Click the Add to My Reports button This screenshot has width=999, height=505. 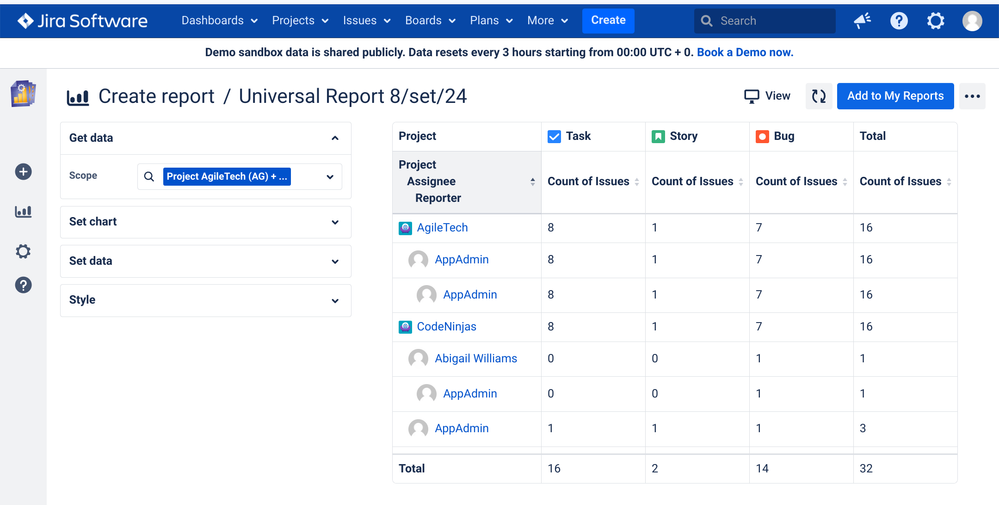click(x=895, y=96)
